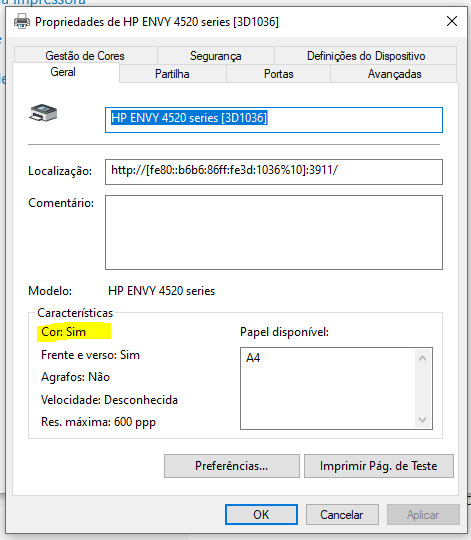Confirm with the OK button

261,515
